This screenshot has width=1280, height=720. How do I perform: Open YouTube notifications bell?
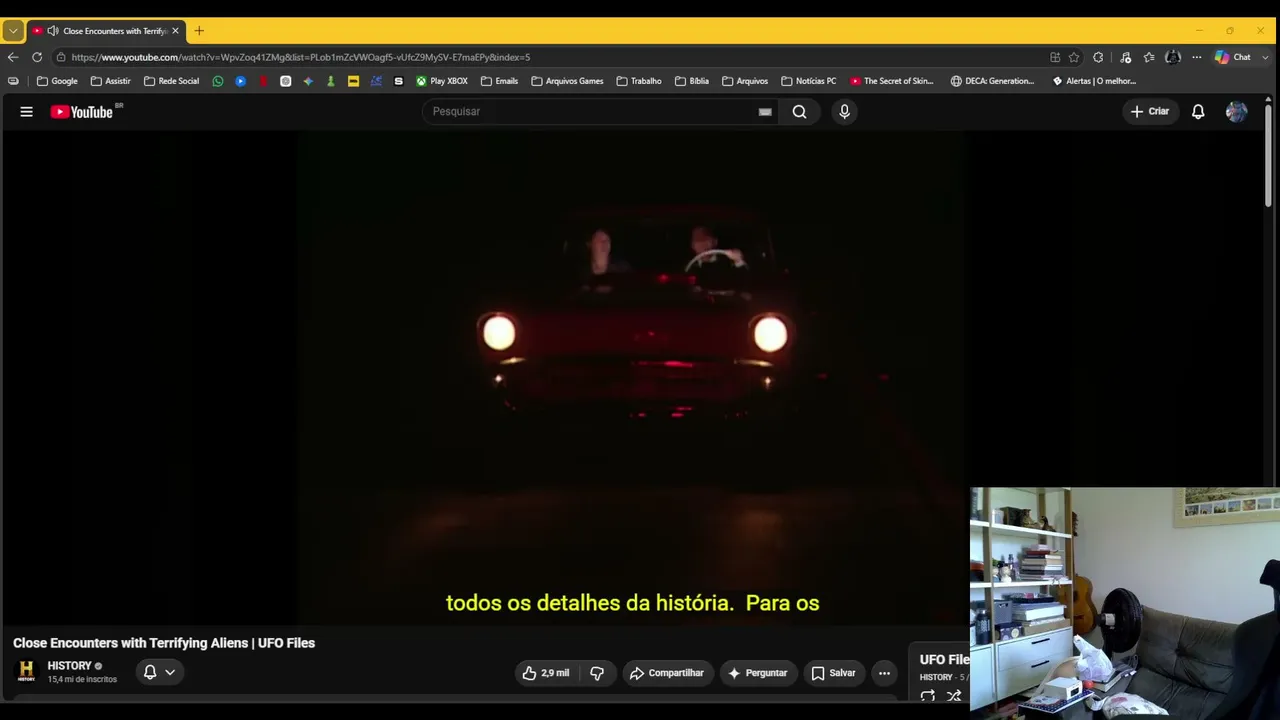click(x=1198, y=112)
